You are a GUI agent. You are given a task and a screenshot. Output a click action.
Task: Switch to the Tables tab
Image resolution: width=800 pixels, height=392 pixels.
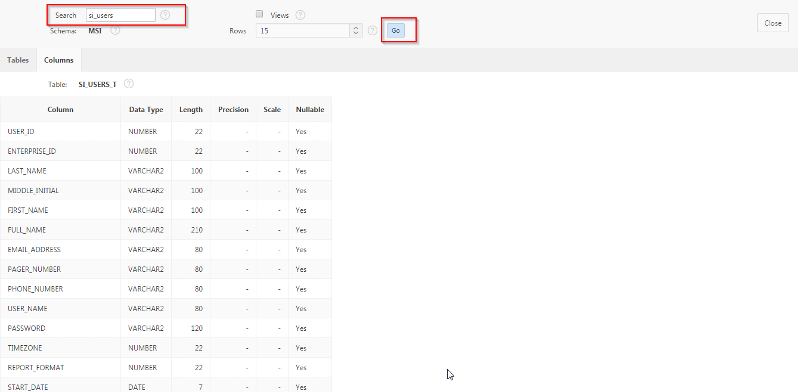click(18, 60)
